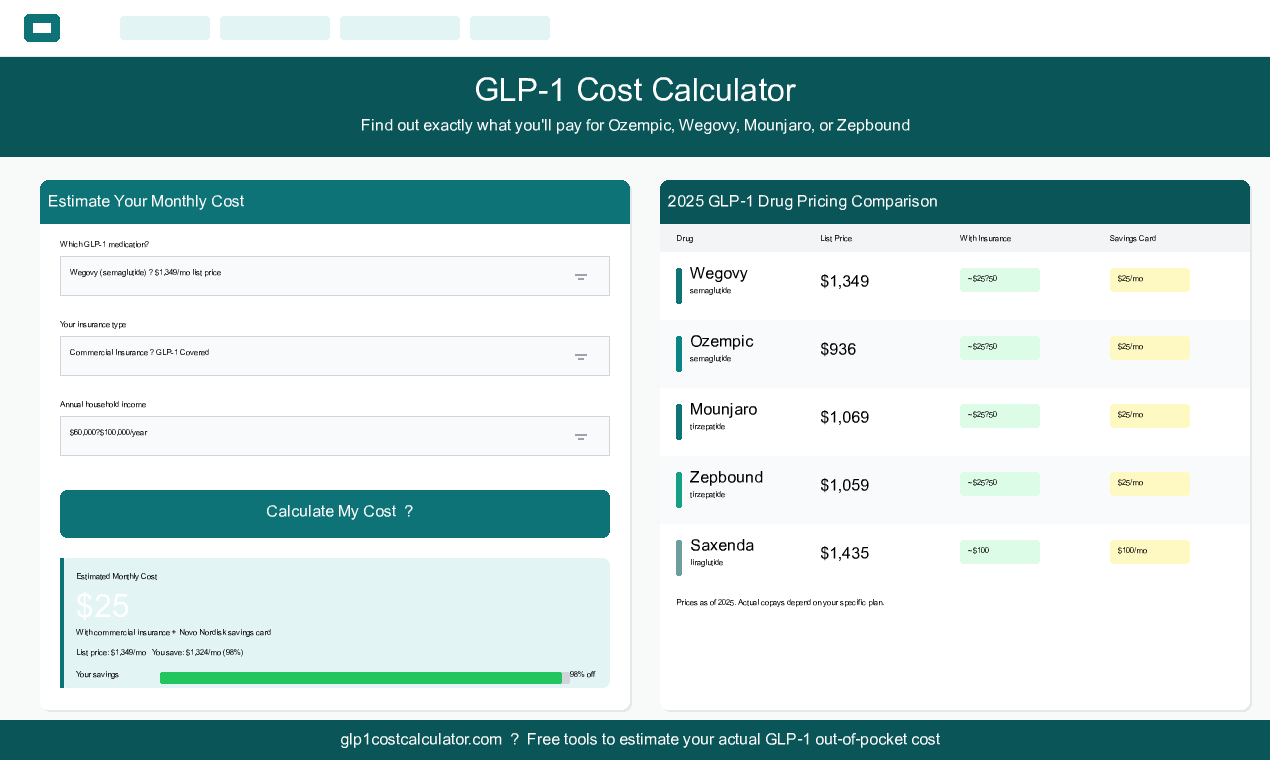This screenshot has height=760, width=1270.
Task: Click the 'With Insurance' column header
Action: pos(985,239)
